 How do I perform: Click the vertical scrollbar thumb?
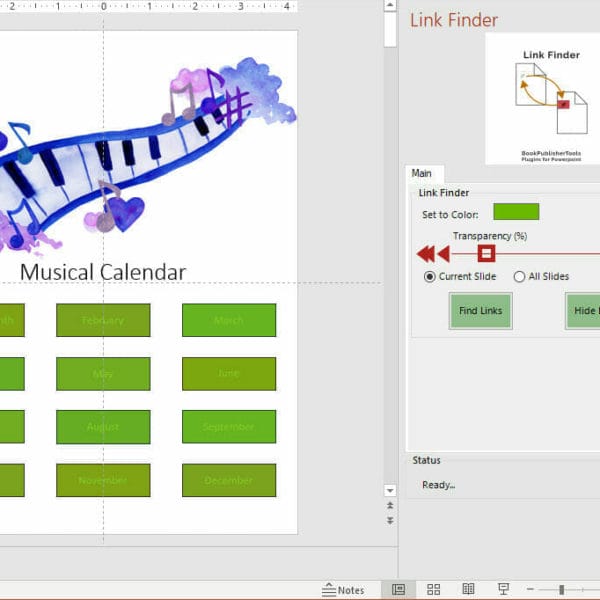coord(390,30)
